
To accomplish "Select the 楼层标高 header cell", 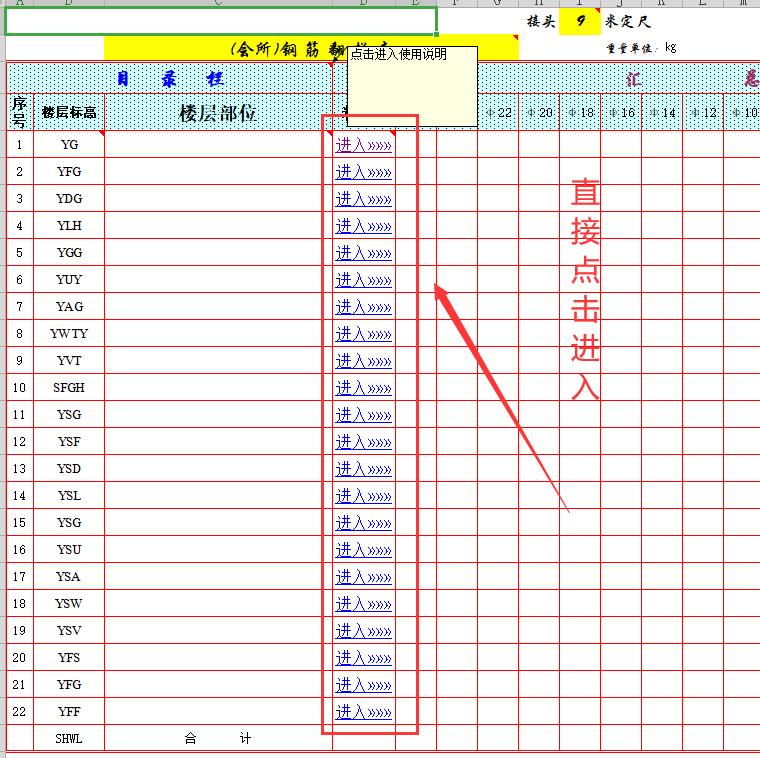I will [x=69, y=113].
